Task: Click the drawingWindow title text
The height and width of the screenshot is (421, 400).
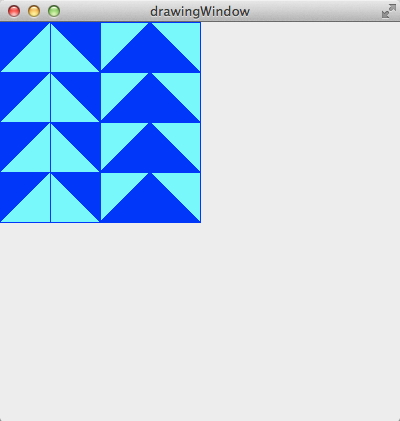Action: (x=200, y=12)
